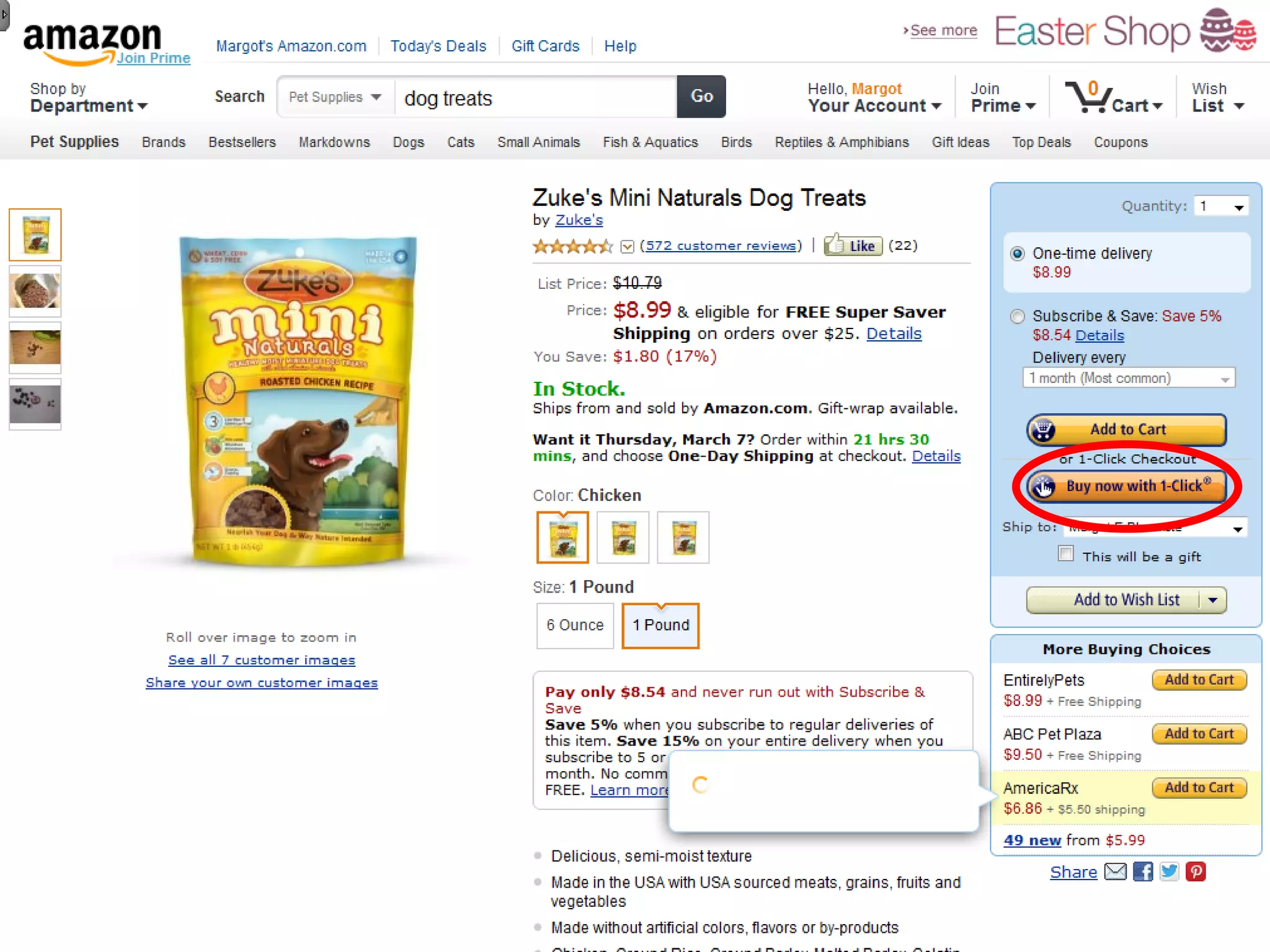The image size is (1270, 952).
Task: Select the second color variant swatch
Action: click(623, 537)
